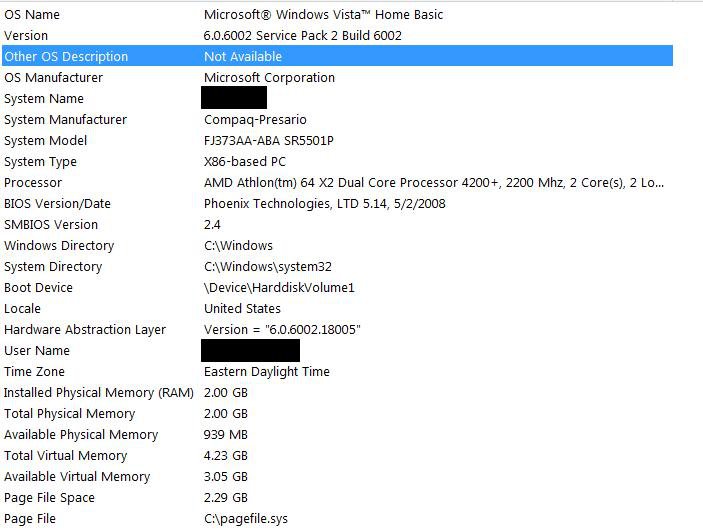The height and width of the screenshot is (531, 703).
Task: Select the 'Hardware Abstraction Layer' label
Action: click(x=85, y=330)
